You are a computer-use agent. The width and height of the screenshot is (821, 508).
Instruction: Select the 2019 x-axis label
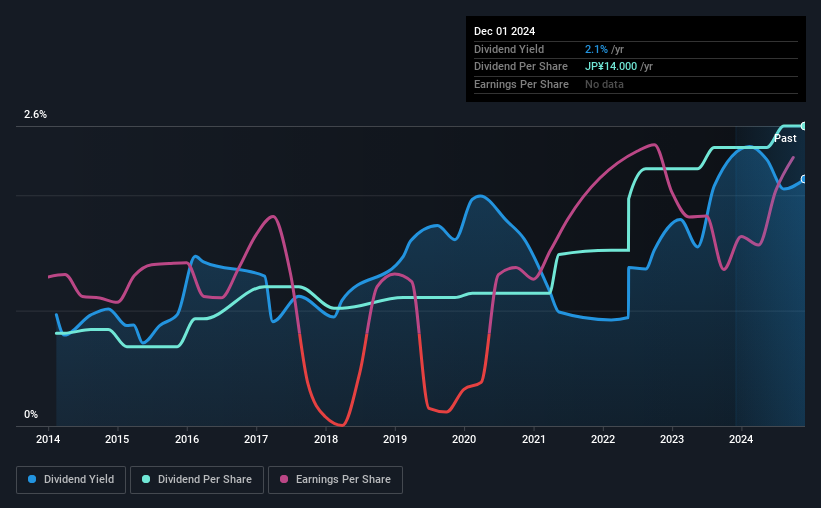[x=395, y=439]
